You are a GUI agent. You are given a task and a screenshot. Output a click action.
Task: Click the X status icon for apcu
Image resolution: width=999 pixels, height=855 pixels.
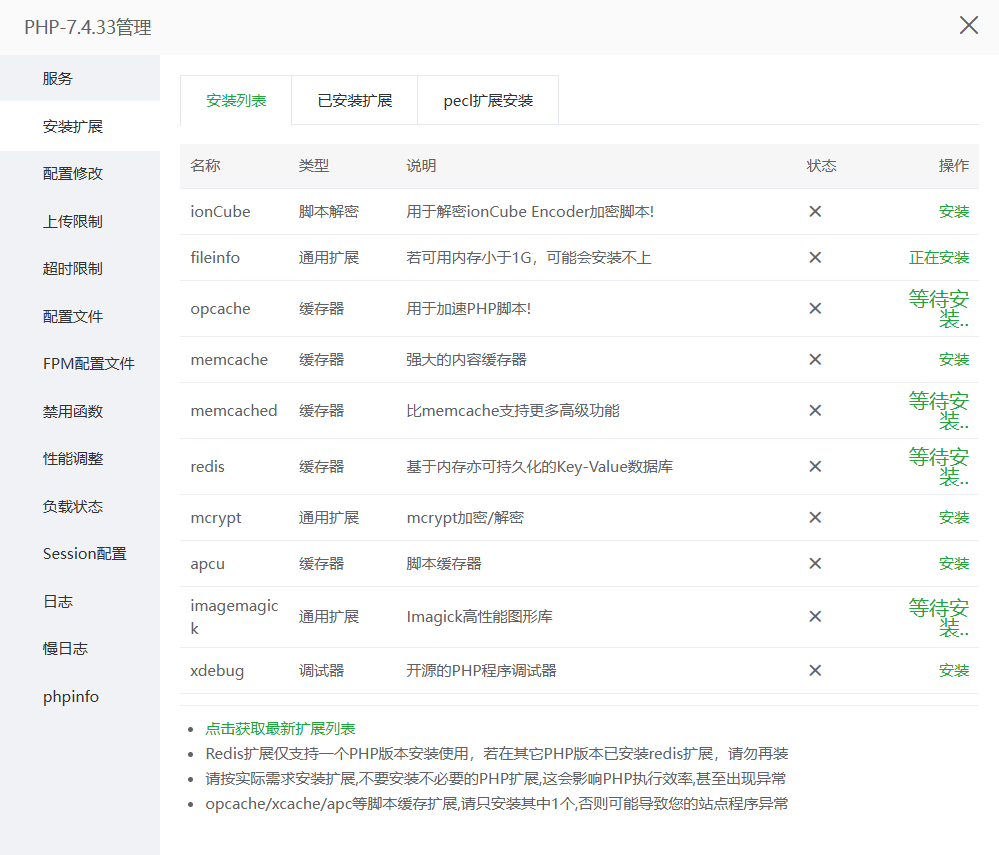coord(815,564)
